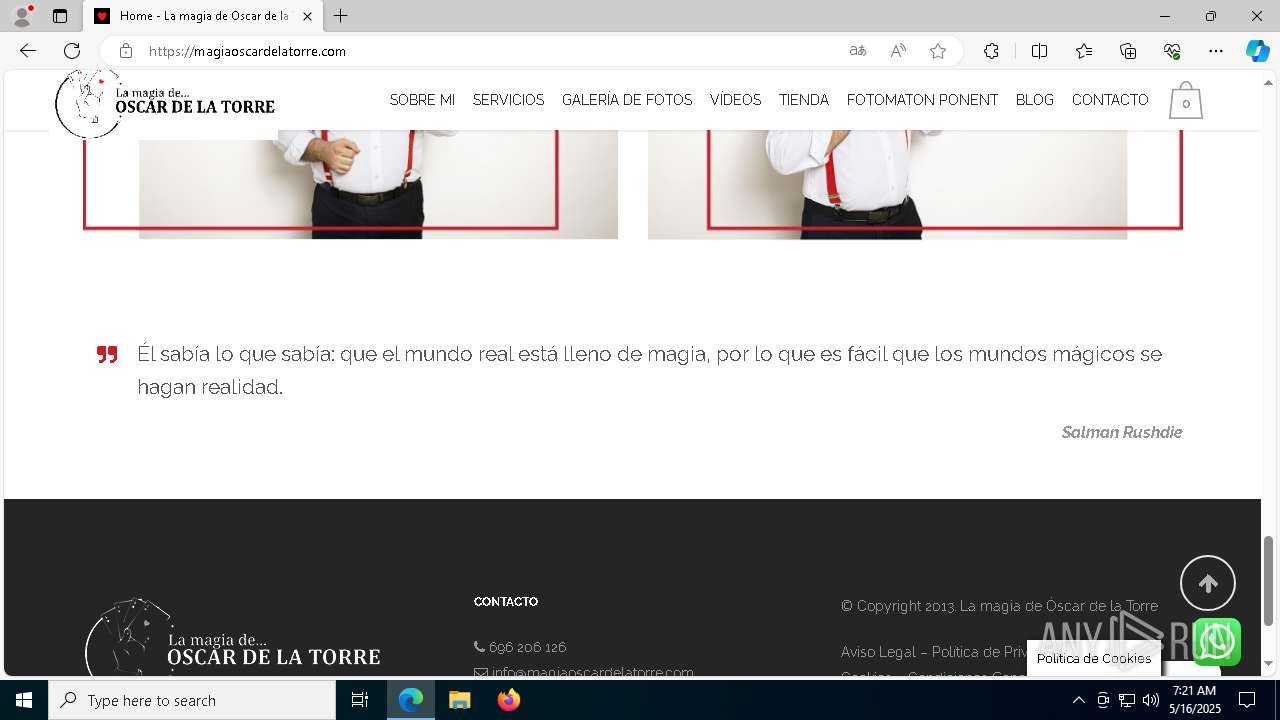Open the WhatsApp chat icon
Image resolution: width=1280 pixels, height=720 pixels.
pos(1216,641)
